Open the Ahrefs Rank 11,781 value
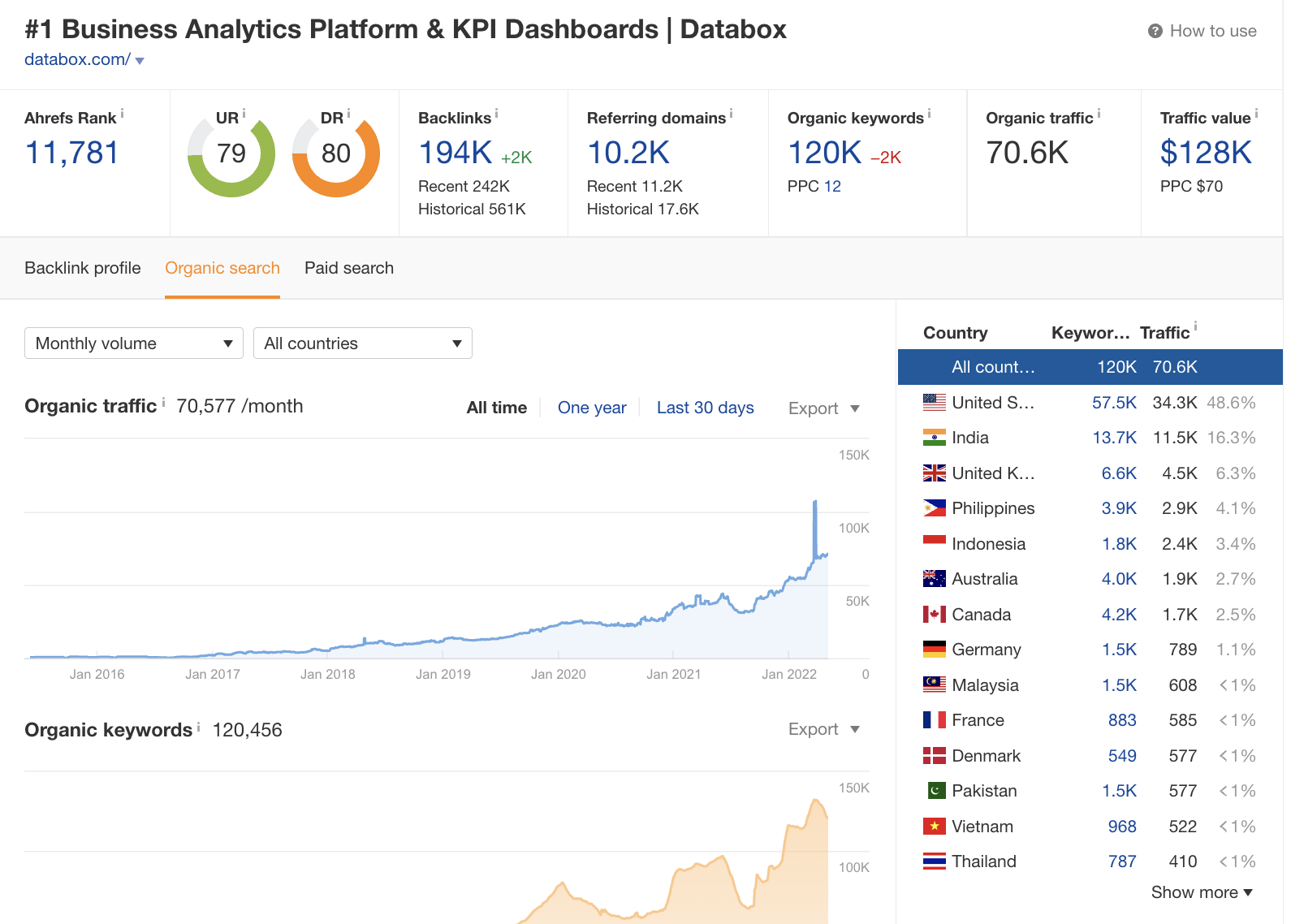This screenshot has width=1291, height=924. 72,153
